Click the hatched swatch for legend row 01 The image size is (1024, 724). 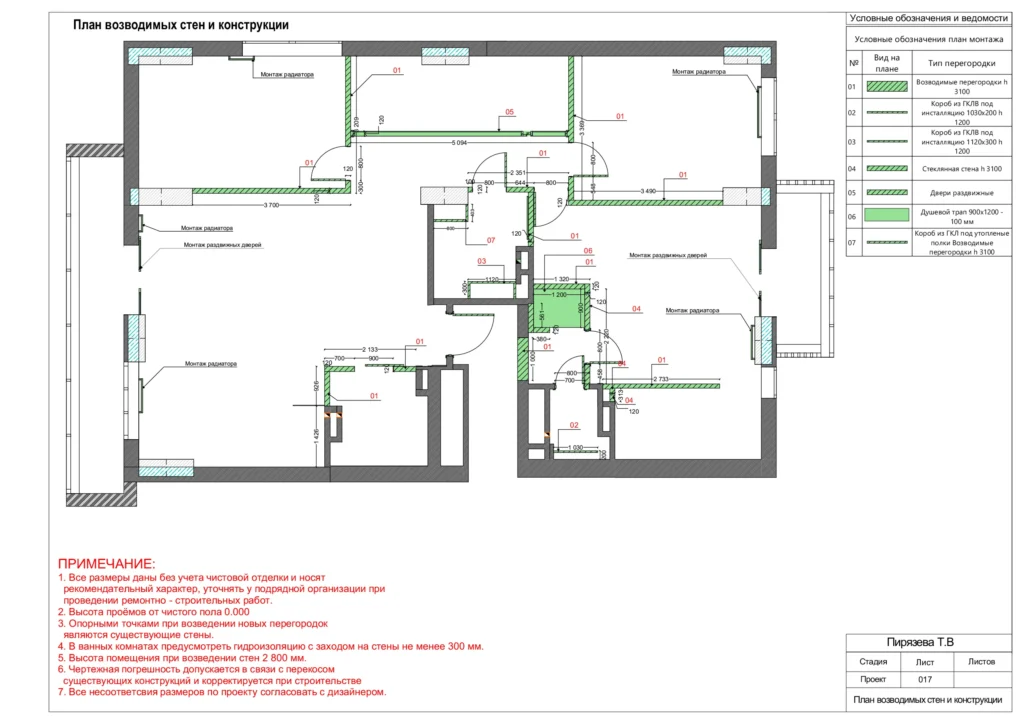click(x=886, y=86)
